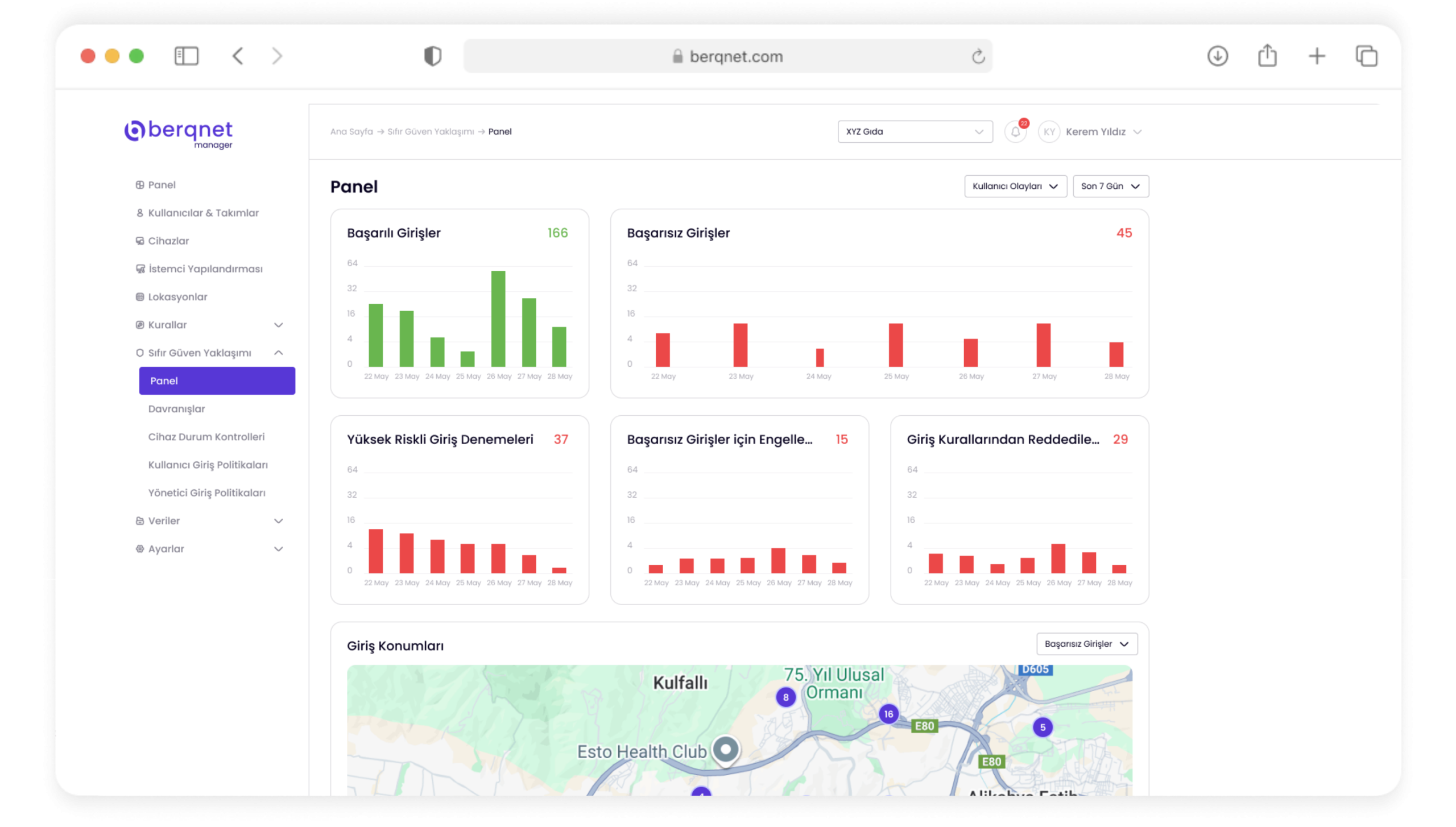Click the privacy shield icon
This screenshot has height=827, width=1456.
click(432, 56)
